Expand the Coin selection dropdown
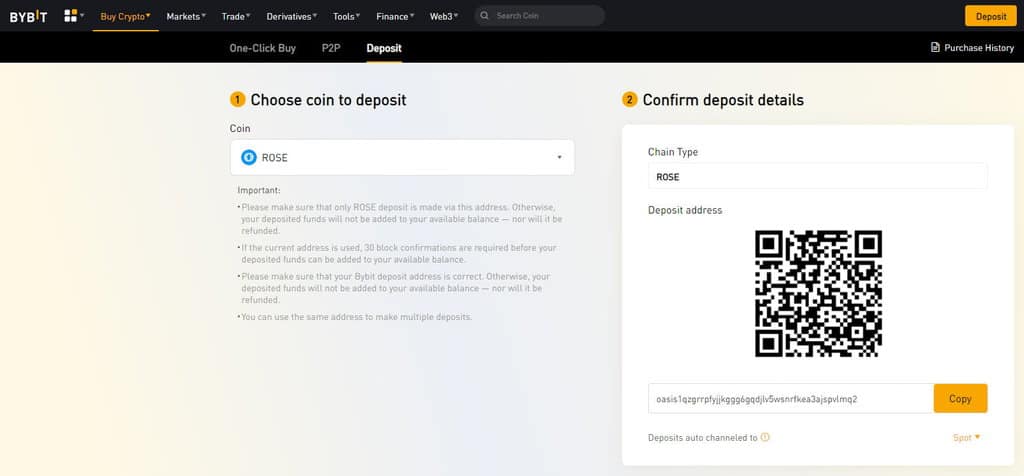The image size is (1024, 476). [x=559, y=157]
